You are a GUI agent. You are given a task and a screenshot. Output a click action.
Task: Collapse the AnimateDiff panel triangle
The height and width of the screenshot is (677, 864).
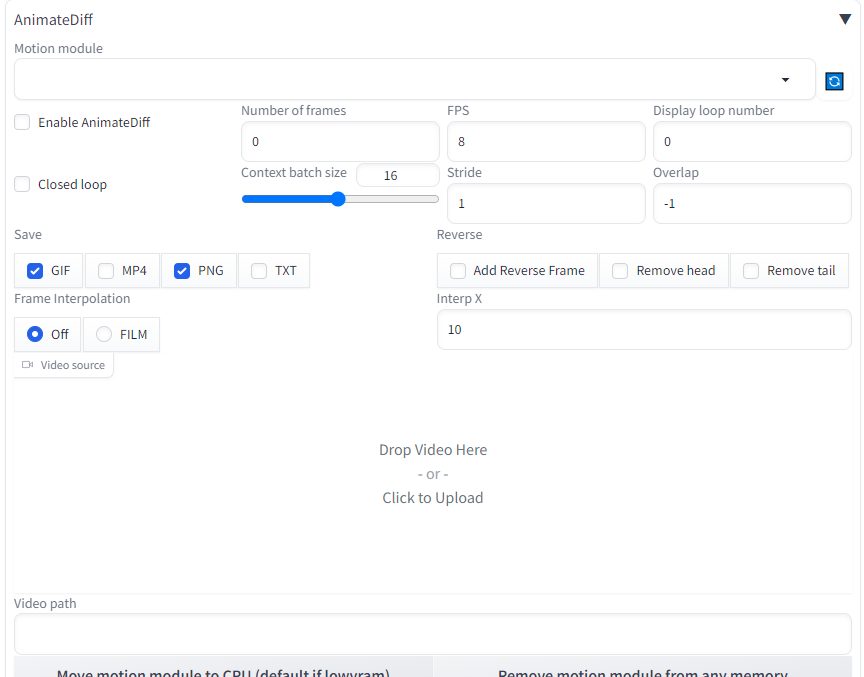pyautogui.click(x=845, y=19)
